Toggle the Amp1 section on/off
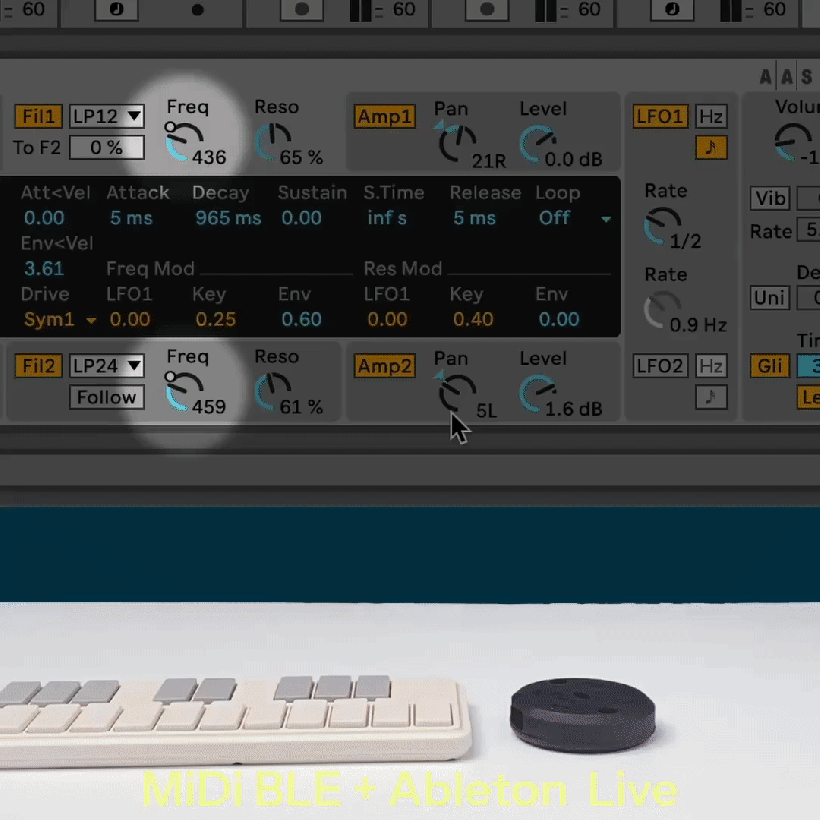This screenshot has height=820, width=820. (x=385, y=116)
